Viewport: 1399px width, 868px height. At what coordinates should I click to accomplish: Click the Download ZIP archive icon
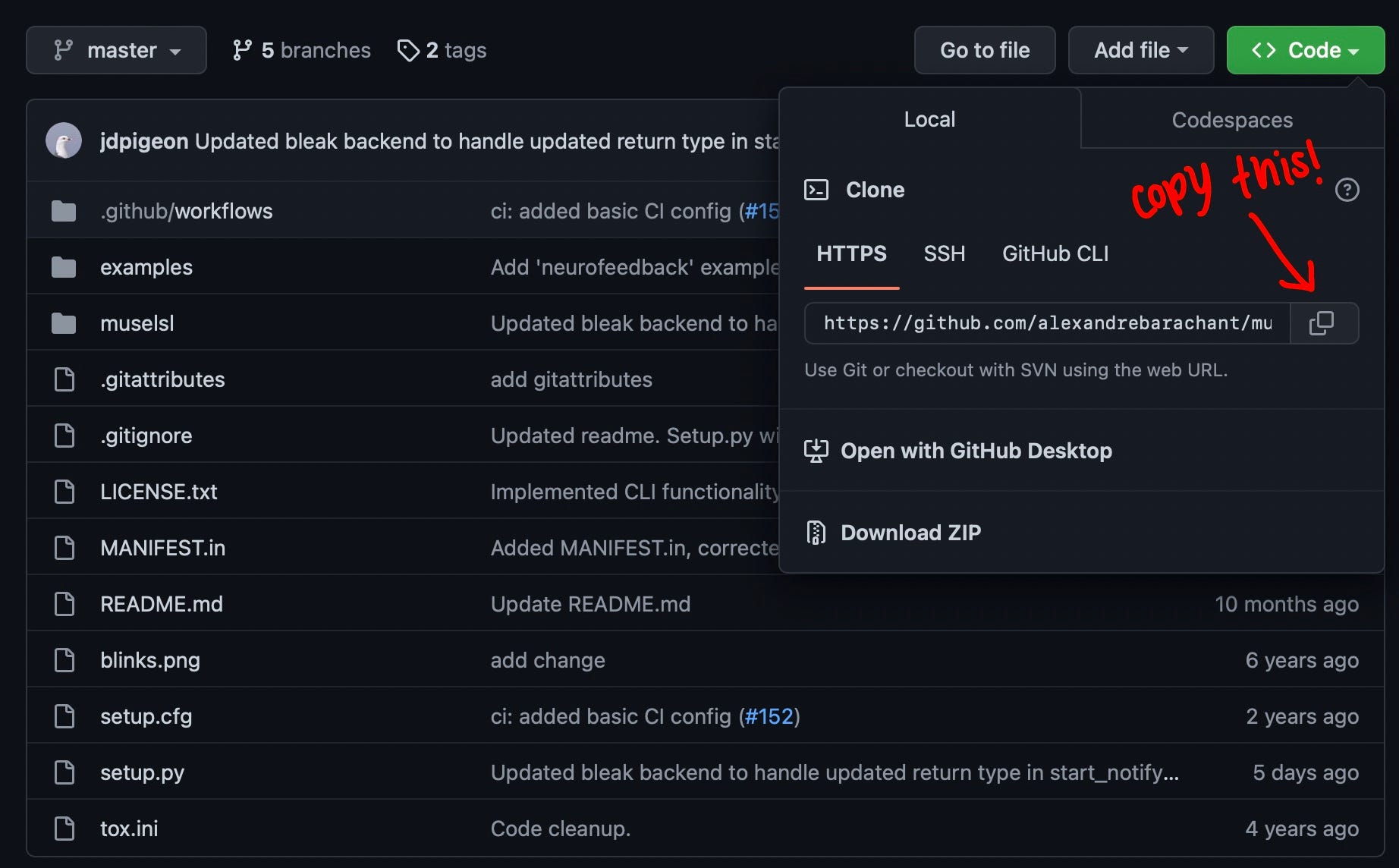pyautogui.click(x=816, y=533)
